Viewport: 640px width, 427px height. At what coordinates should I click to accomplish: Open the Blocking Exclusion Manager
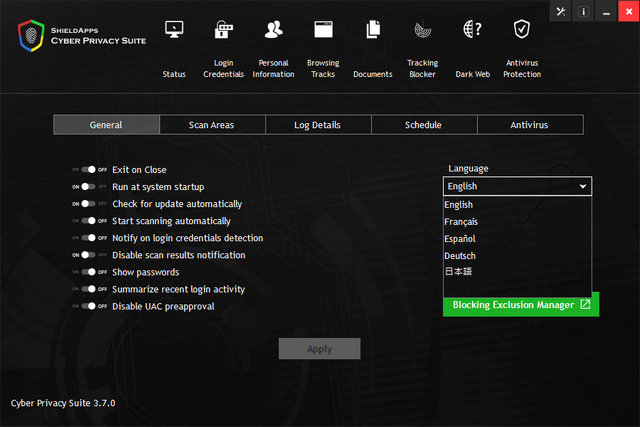[x=520, y=305]
